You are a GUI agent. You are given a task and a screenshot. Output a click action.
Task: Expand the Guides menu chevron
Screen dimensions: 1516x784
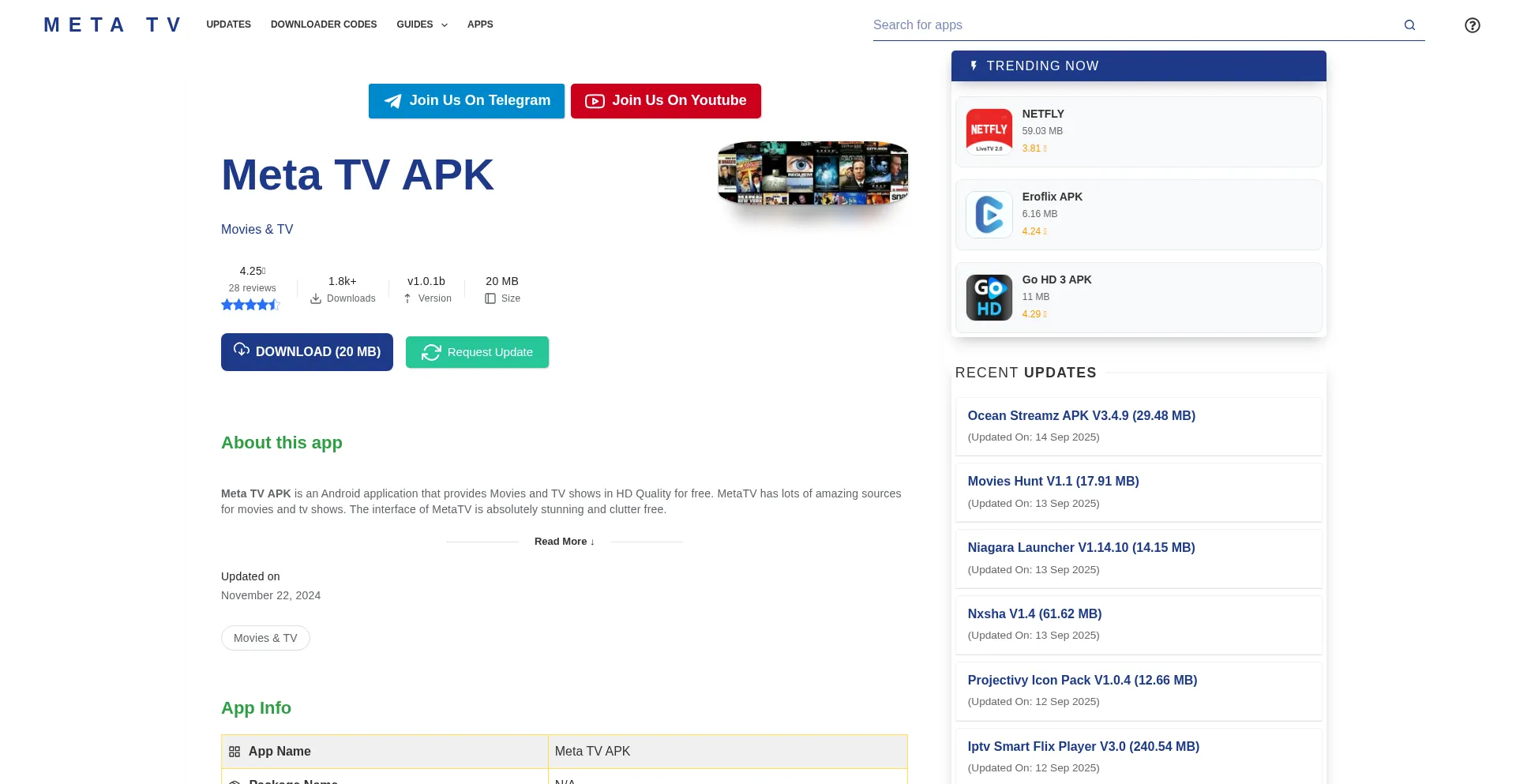(445, 25)
